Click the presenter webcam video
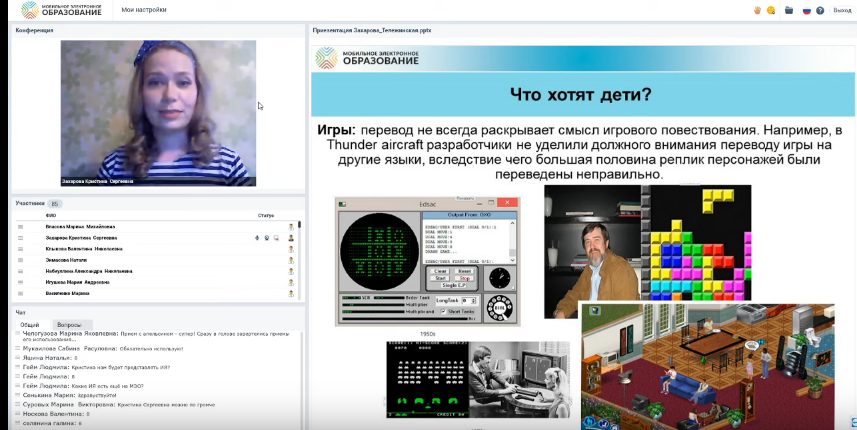Screen dimensions: 857x430 (158, 113)
